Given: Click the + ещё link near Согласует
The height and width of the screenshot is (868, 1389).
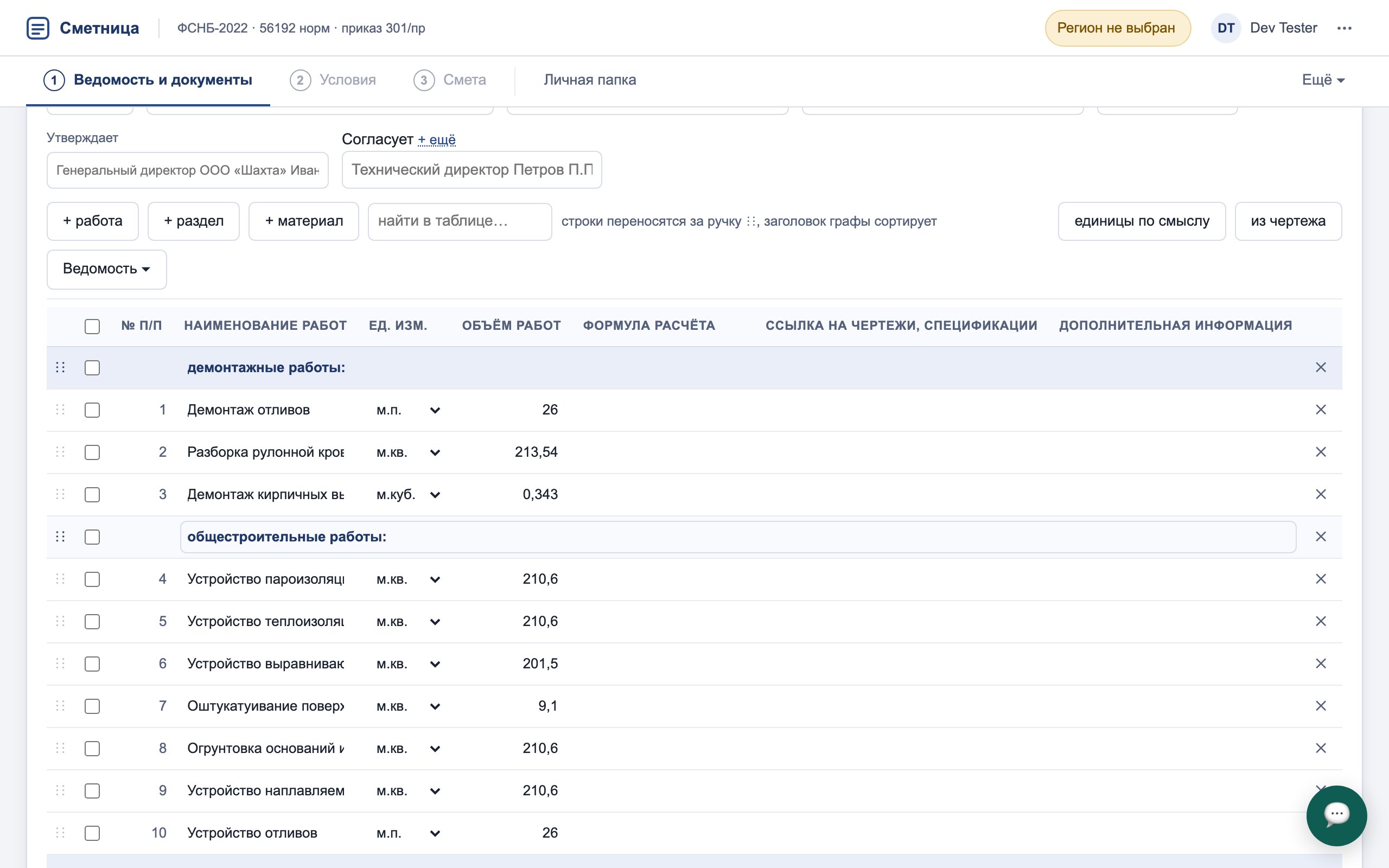Looking at the screenshot, I should pyautogui.click(x=436, y=139).
